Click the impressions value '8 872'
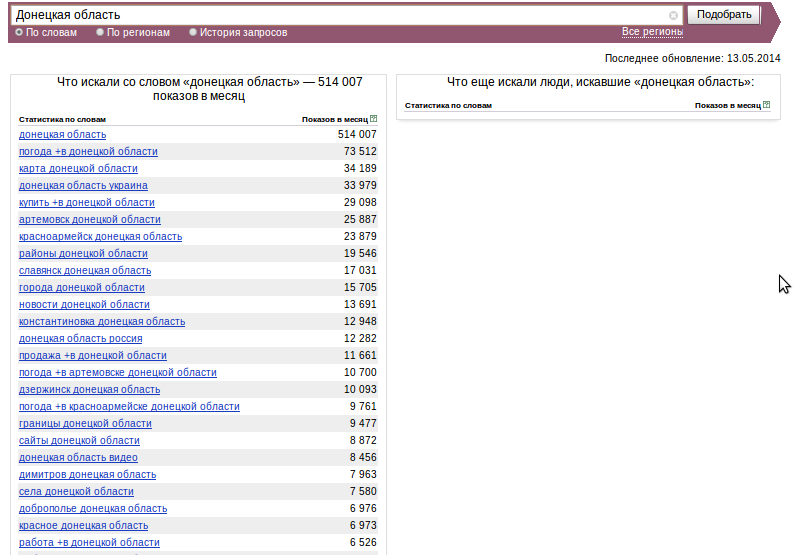Screen dimensions: 795x555 363,440
